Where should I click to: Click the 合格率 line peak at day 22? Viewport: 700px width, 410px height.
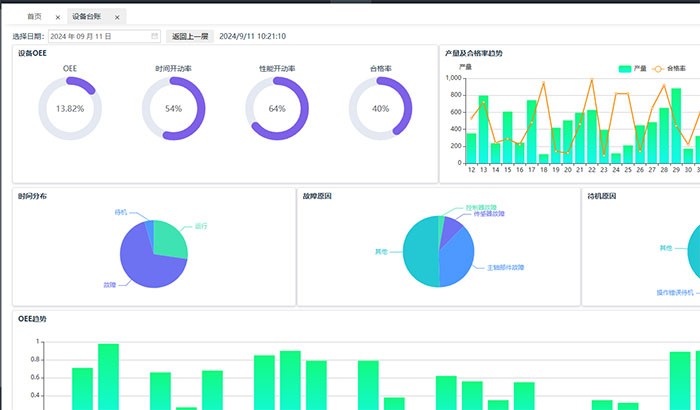[592, 79]
